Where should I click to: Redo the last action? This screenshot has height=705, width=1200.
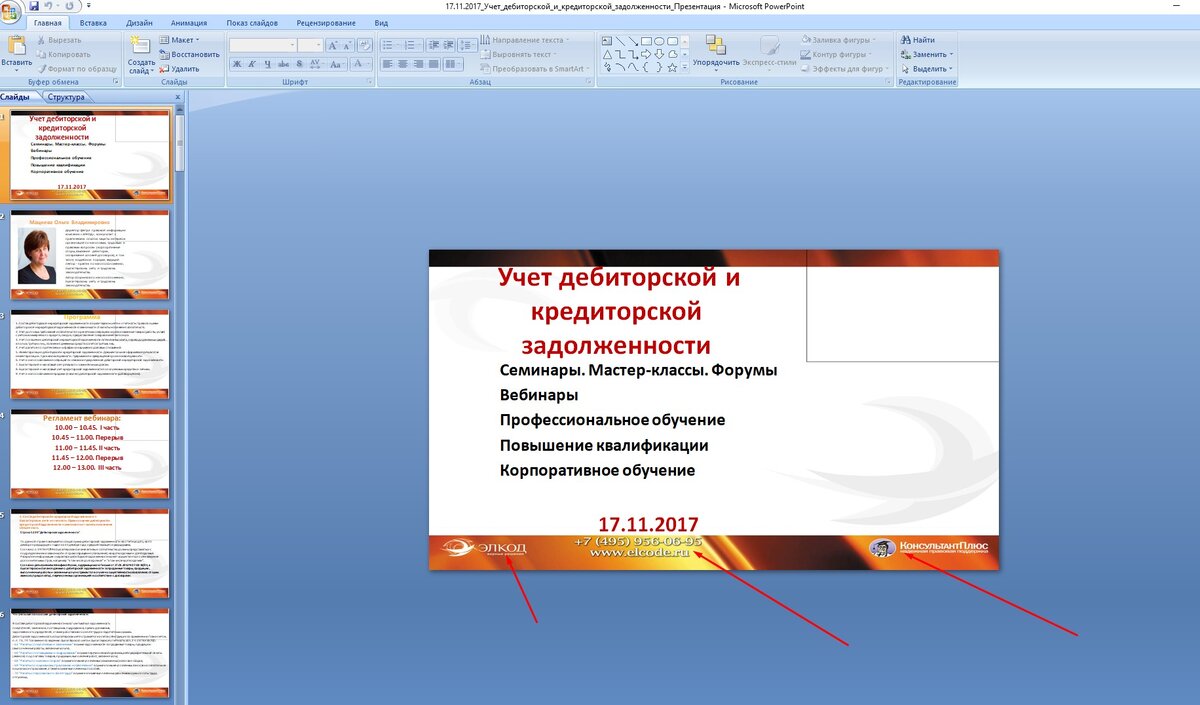(x=69, y=6)
